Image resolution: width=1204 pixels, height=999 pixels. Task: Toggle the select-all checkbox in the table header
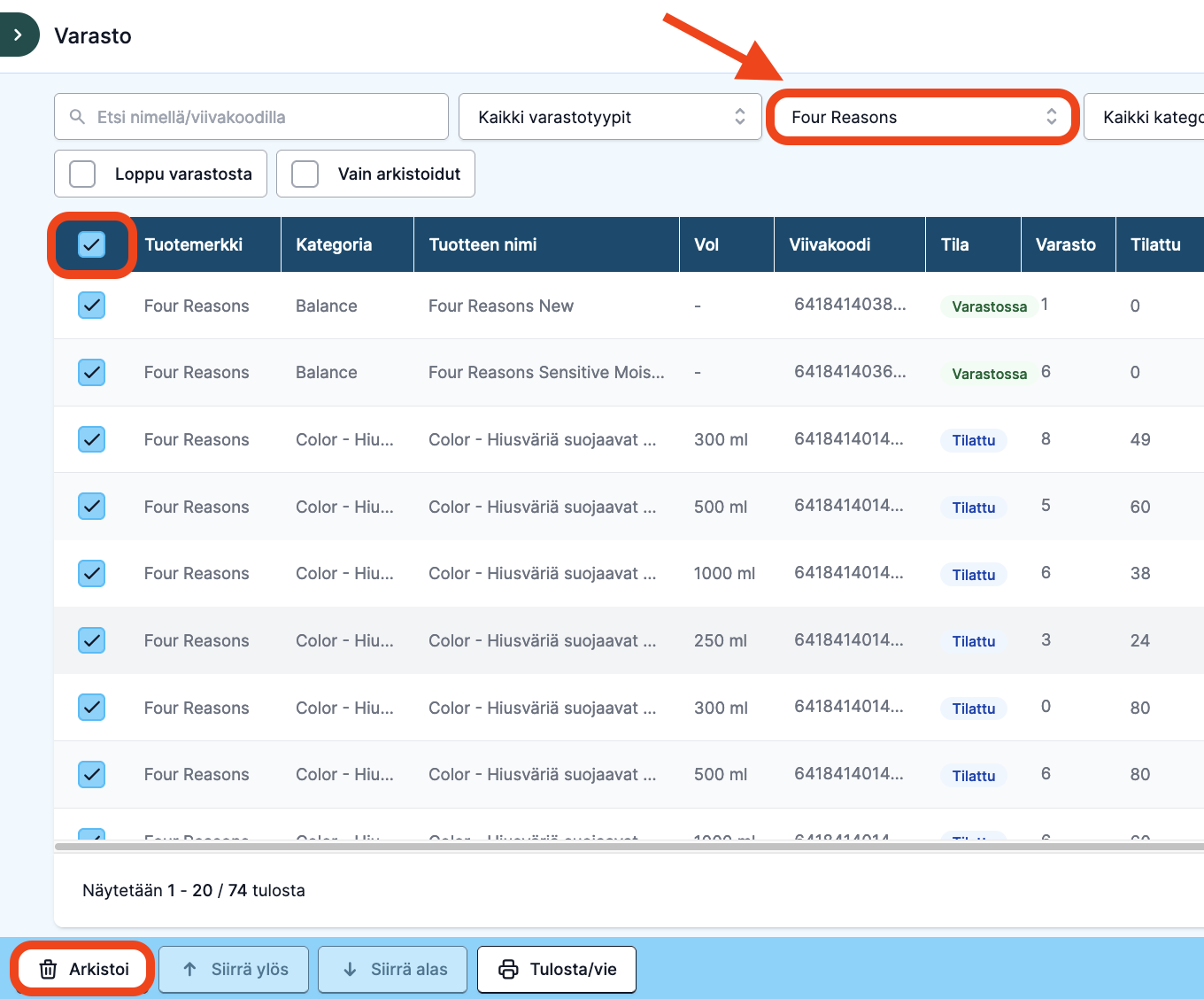click(91, 244)
